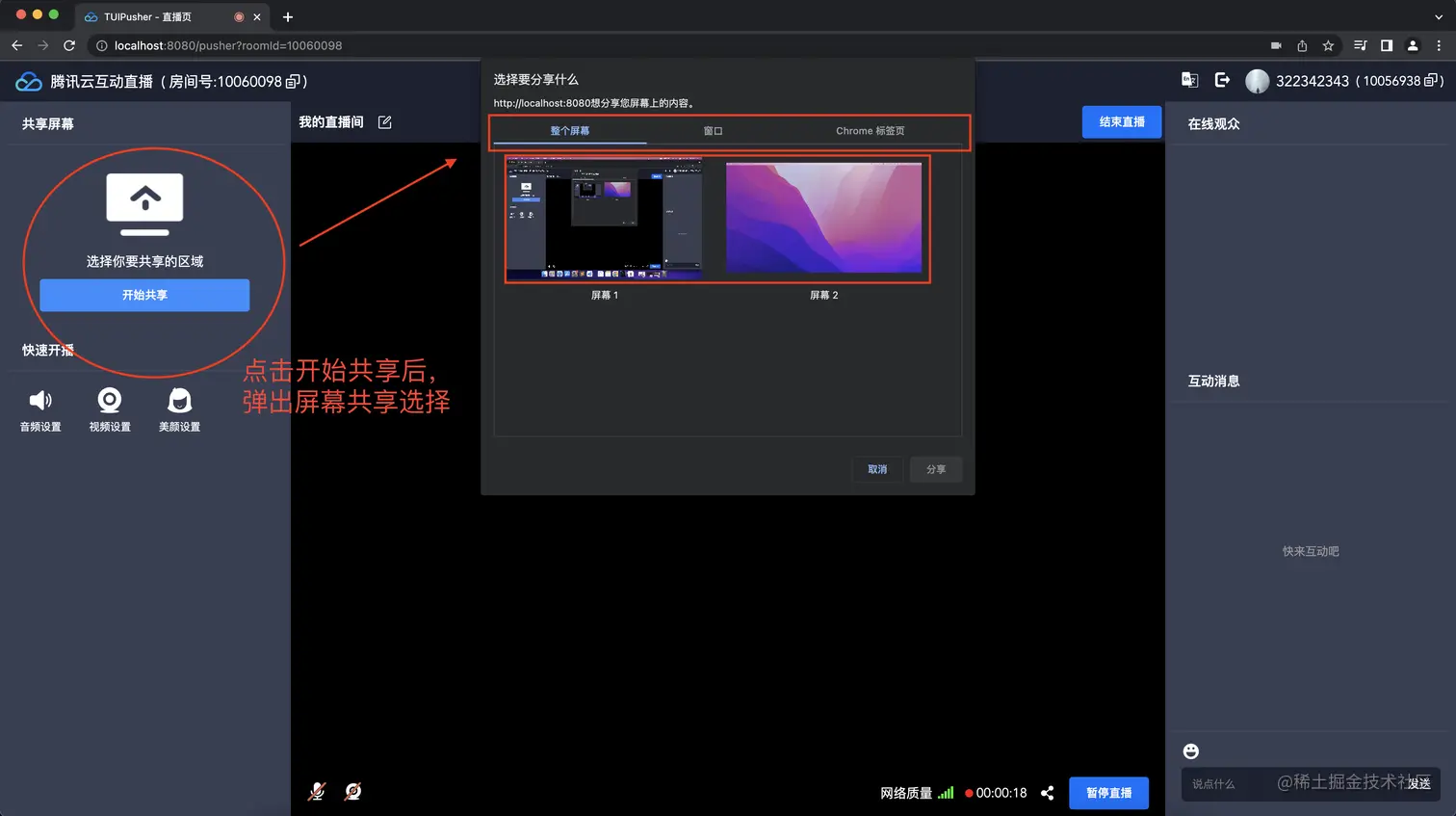Select the TUIPusher - 直播页 browser tab
The width and height of the screenshot is (1456, 816).
coord(171,16)
